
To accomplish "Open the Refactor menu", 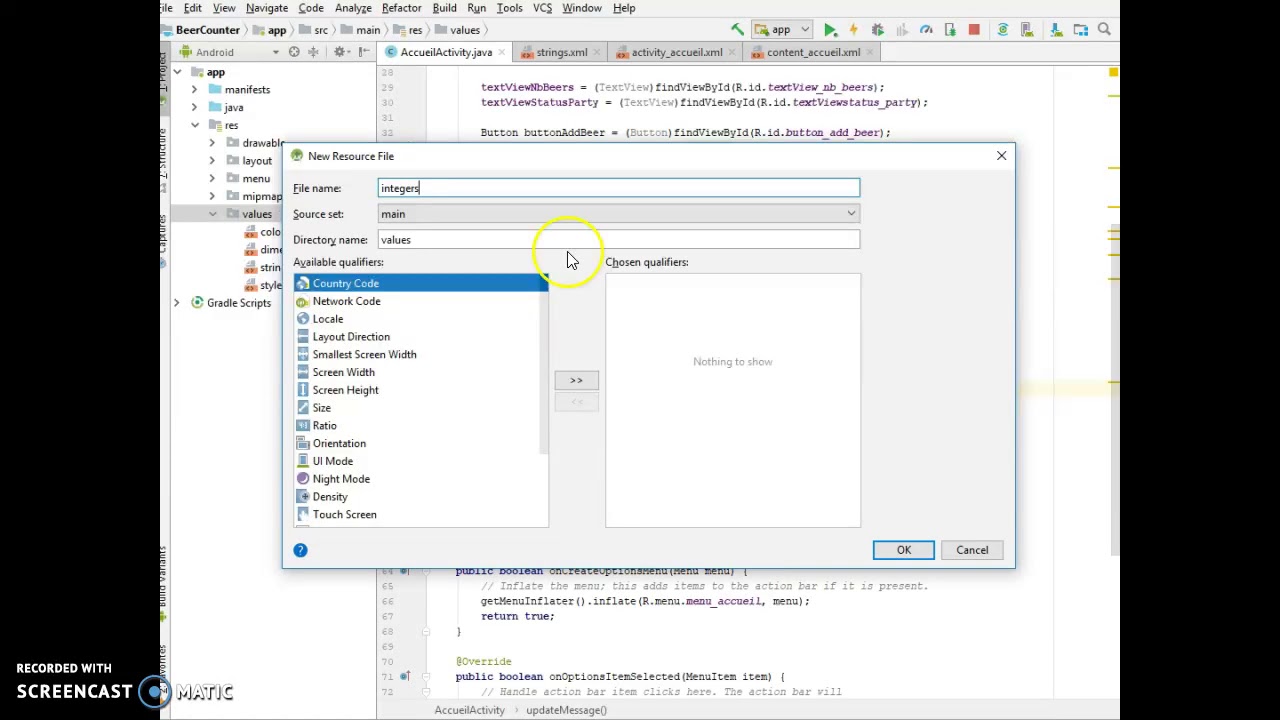I will tap(401, 8).
